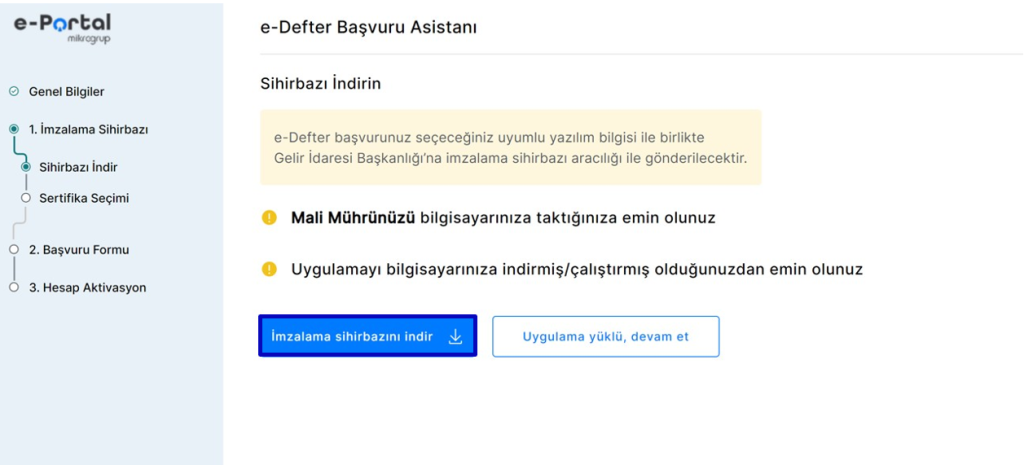1024x465 pixels.
Task: Click Uygulama yüklü, devam et button
Action: [x=605, y=337]
